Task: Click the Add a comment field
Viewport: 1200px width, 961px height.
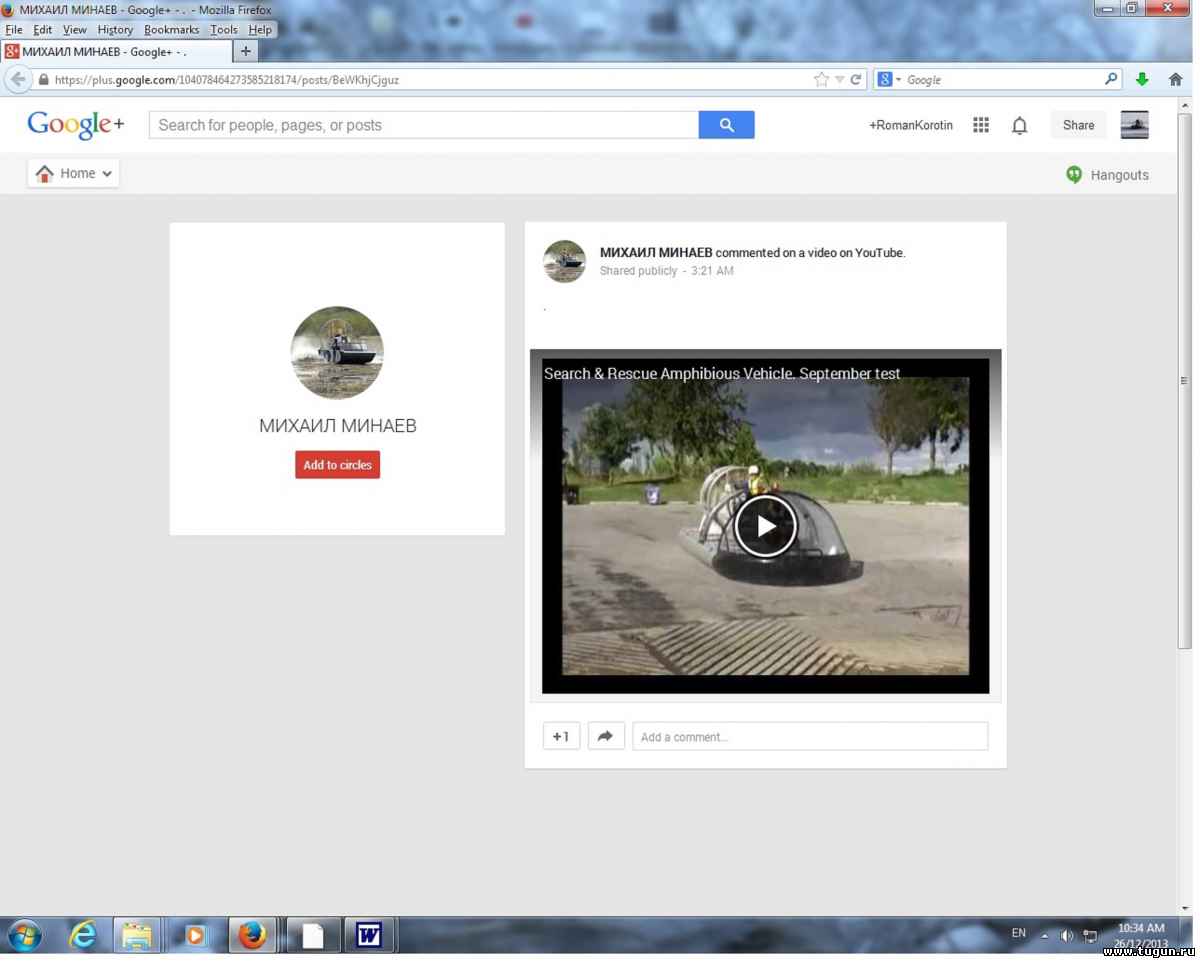Action: coord(810,736)
